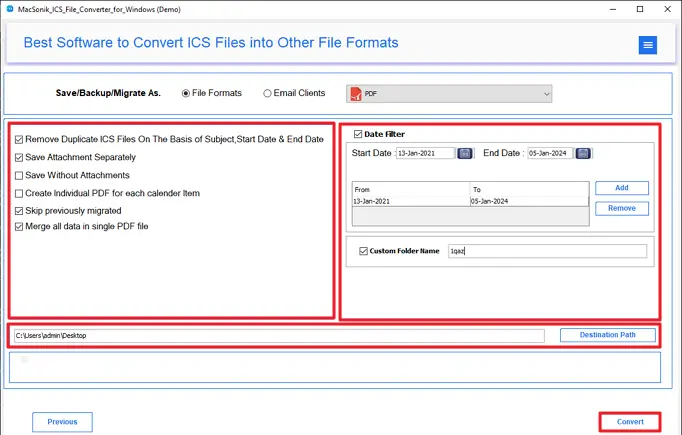This screenshot has height=435, width=682.
Task: Enable Save Without Attachments option
Action: coord(19,175)
